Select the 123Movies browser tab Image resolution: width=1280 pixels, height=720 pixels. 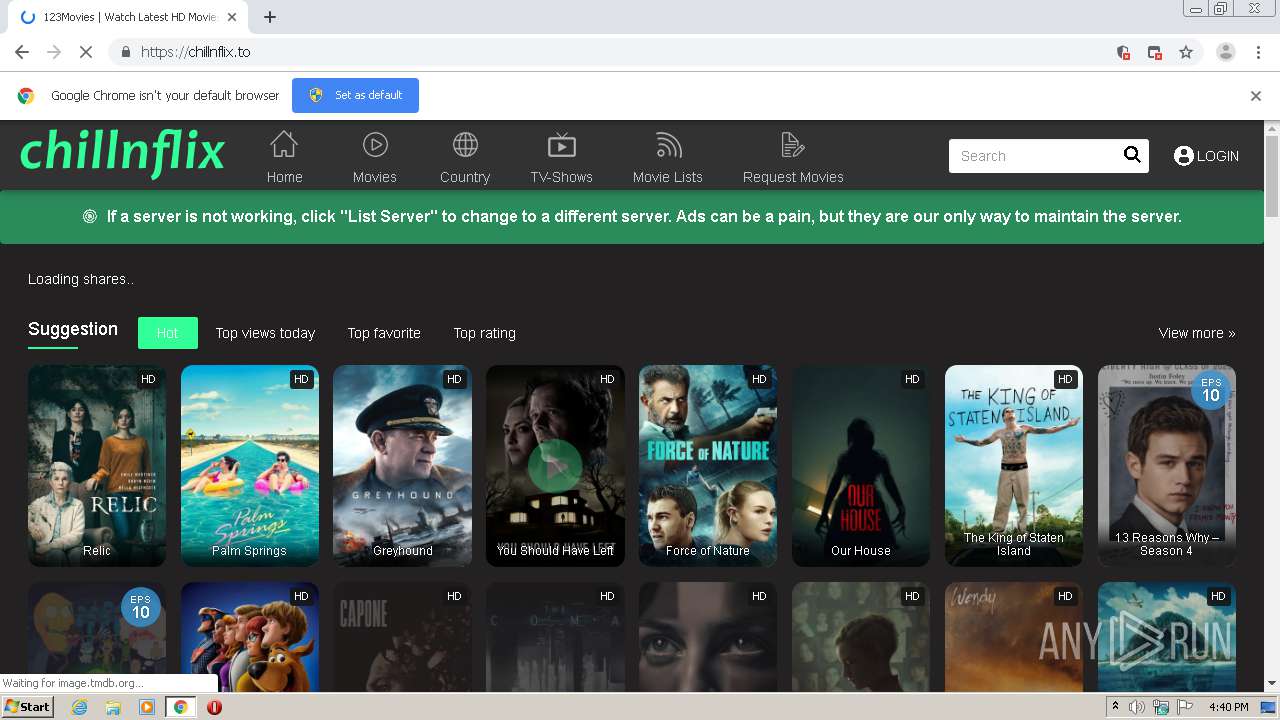click(128, 17)
